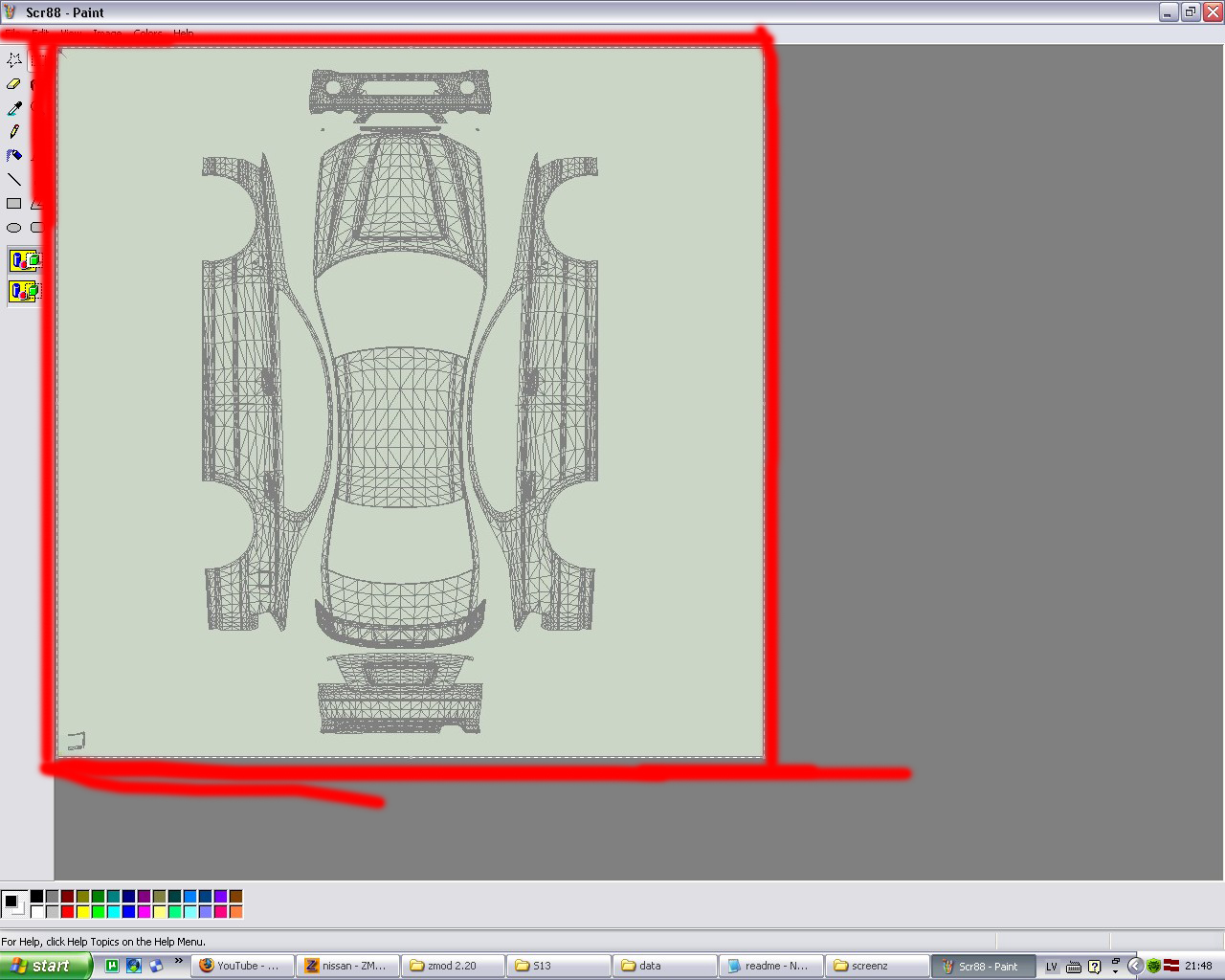Image resolution: width=1225 pixels, height=980 pixels.
Task: Pick the bright red color swatch
Action: click(68, 911)
